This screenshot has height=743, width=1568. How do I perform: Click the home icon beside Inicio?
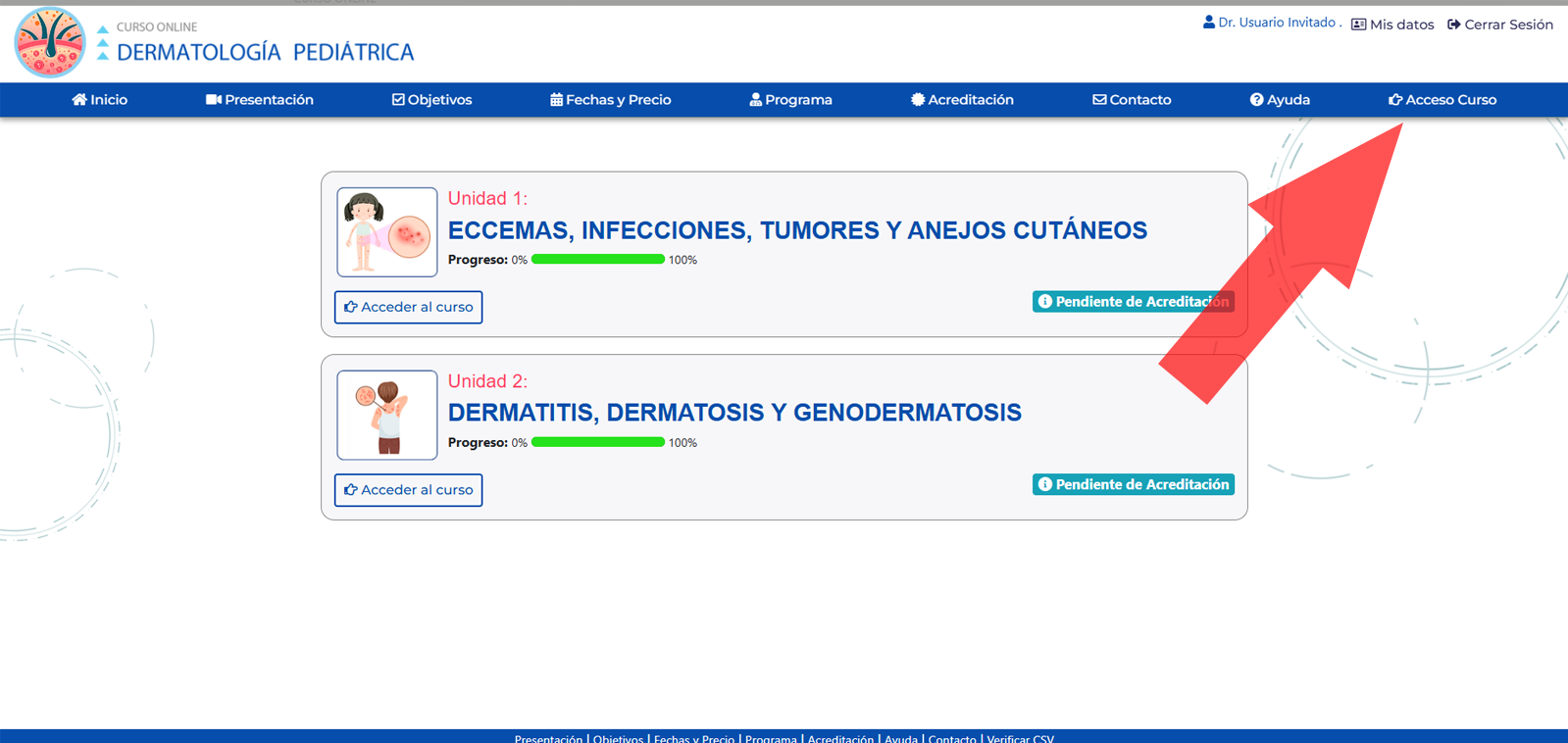coord(79,100)
